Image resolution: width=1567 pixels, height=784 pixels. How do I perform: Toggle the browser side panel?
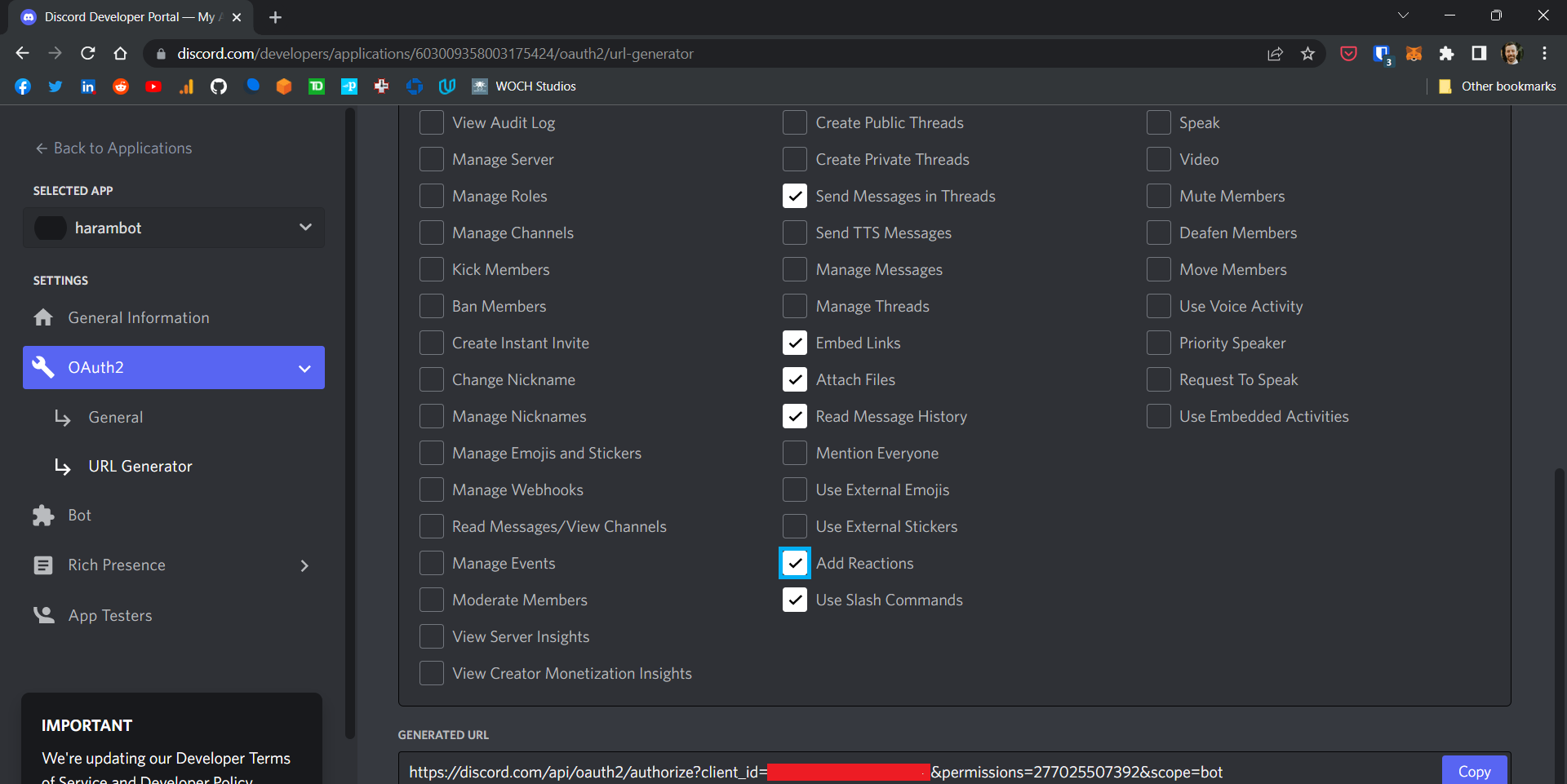[x=1479, y=54]
